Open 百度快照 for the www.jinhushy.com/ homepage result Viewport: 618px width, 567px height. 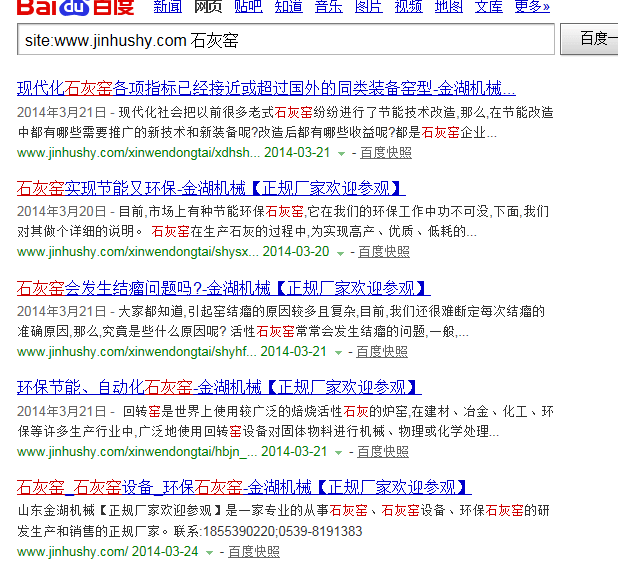coord(254,552)
